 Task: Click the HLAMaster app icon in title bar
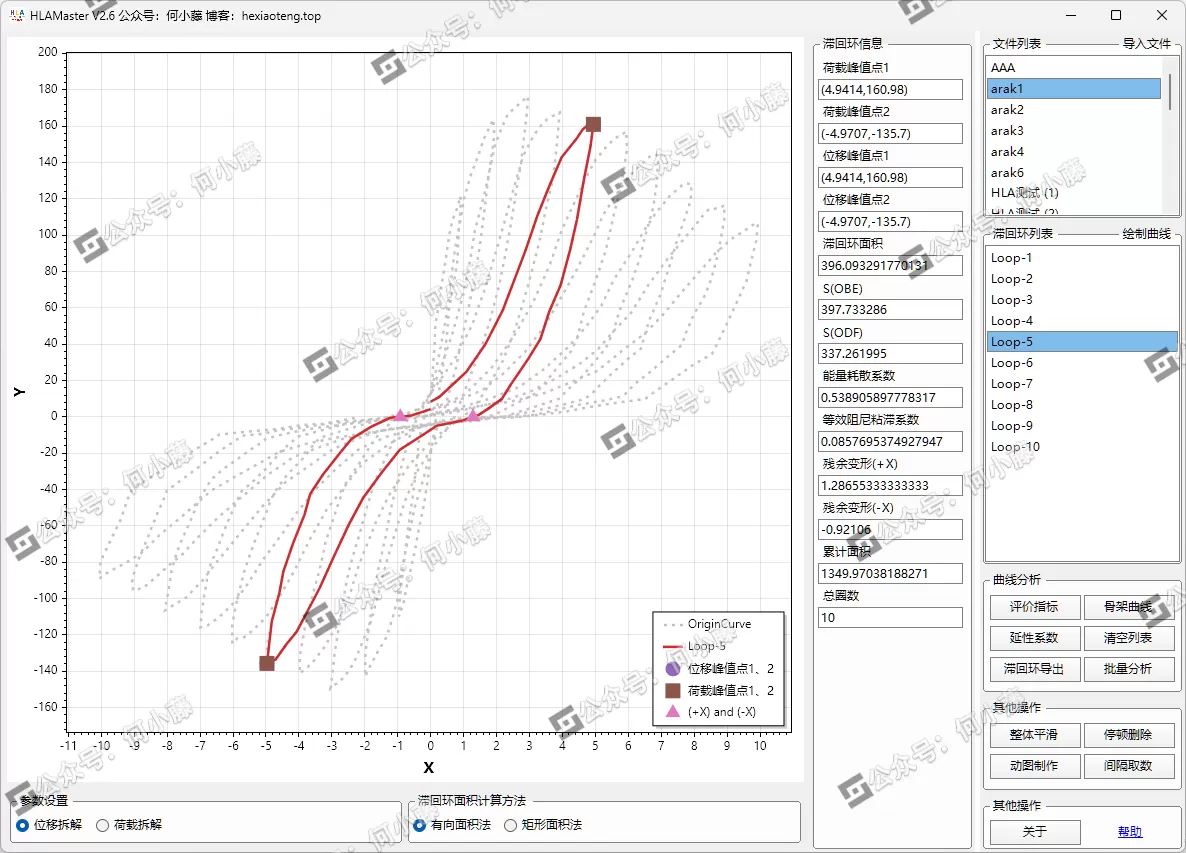(x=16, y=15)
